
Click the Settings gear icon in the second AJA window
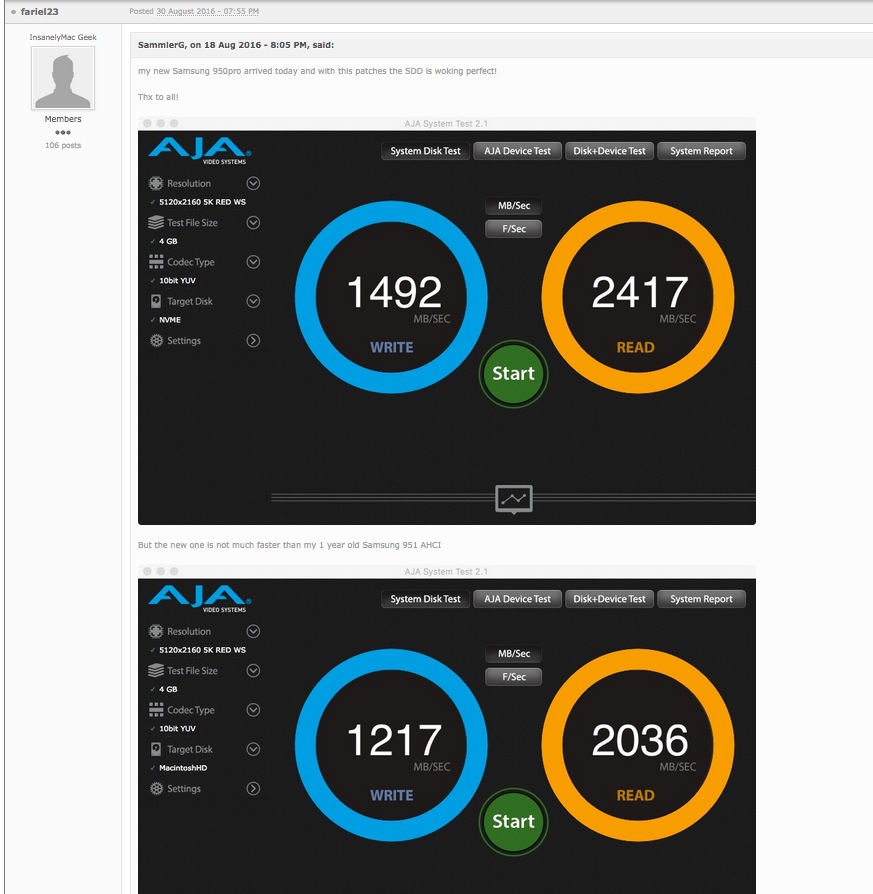click(156, 789)
